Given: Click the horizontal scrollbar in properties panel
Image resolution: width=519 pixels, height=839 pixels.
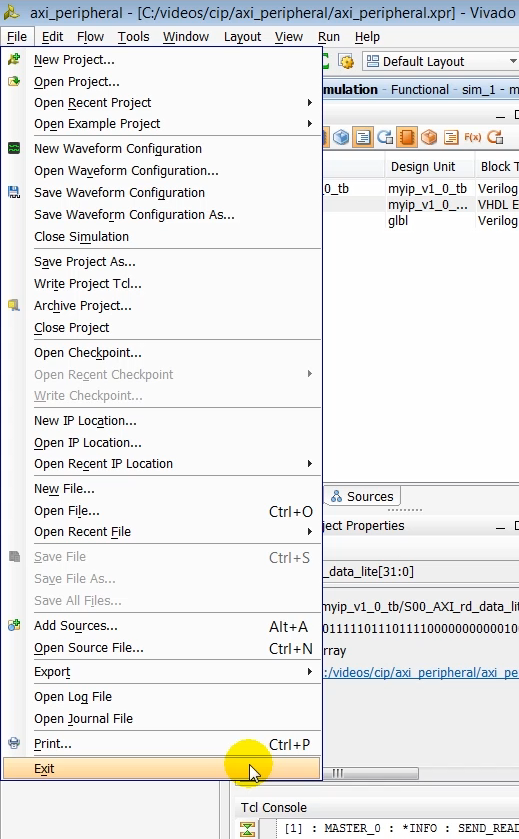Looking at the screenshot, I should pos(372,773).
